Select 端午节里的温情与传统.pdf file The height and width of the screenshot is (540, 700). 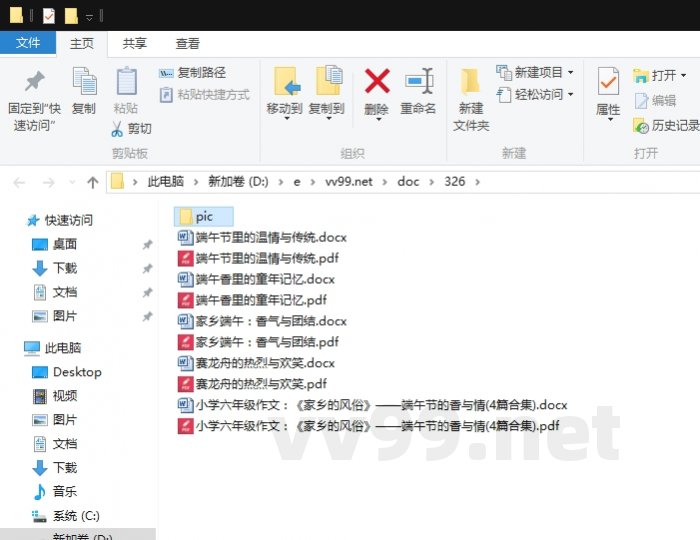pyautogui.click(x=258, y=258)
